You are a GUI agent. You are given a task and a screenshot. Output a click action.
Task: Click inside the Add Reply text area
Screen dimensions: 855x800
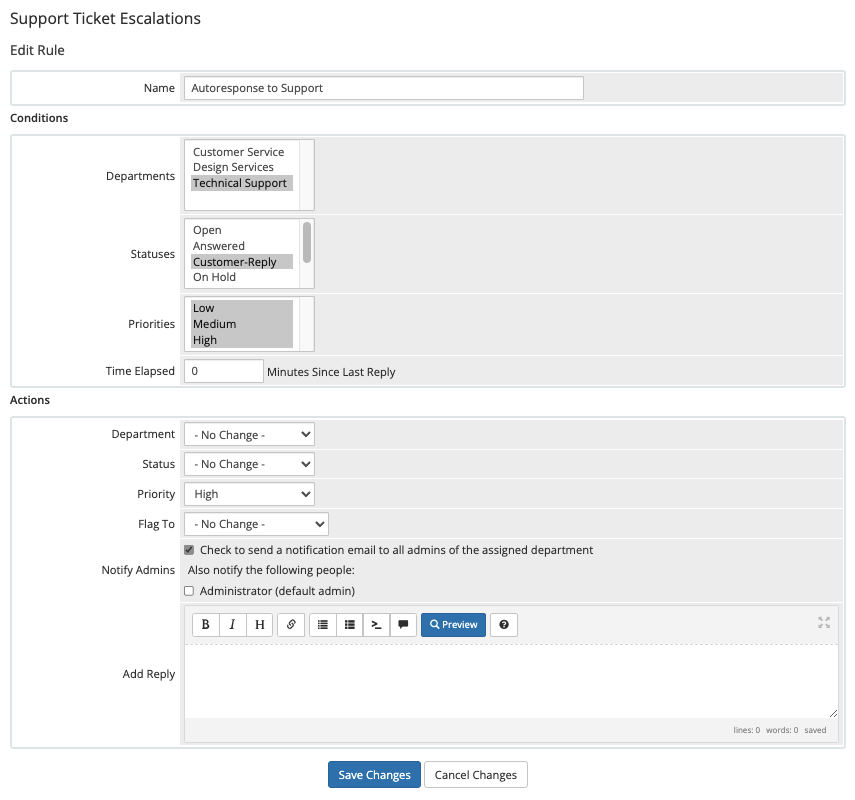tap(511, 681)
